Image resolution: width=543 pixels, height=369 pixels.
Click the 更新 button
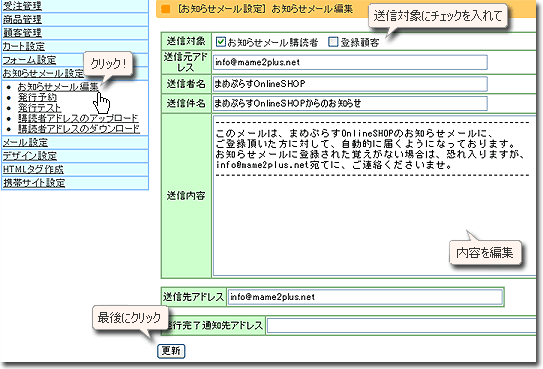pyautogui.click(x=171, y=351)
